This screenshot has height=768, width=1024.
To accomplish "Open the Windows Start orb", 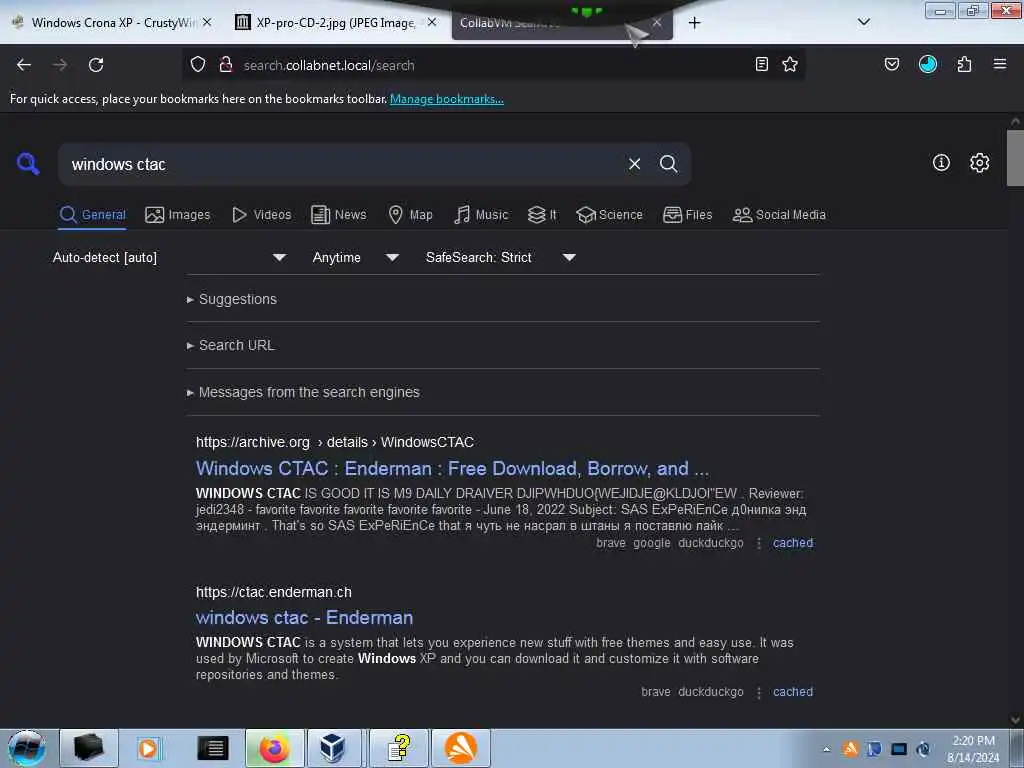I will 27,748.
